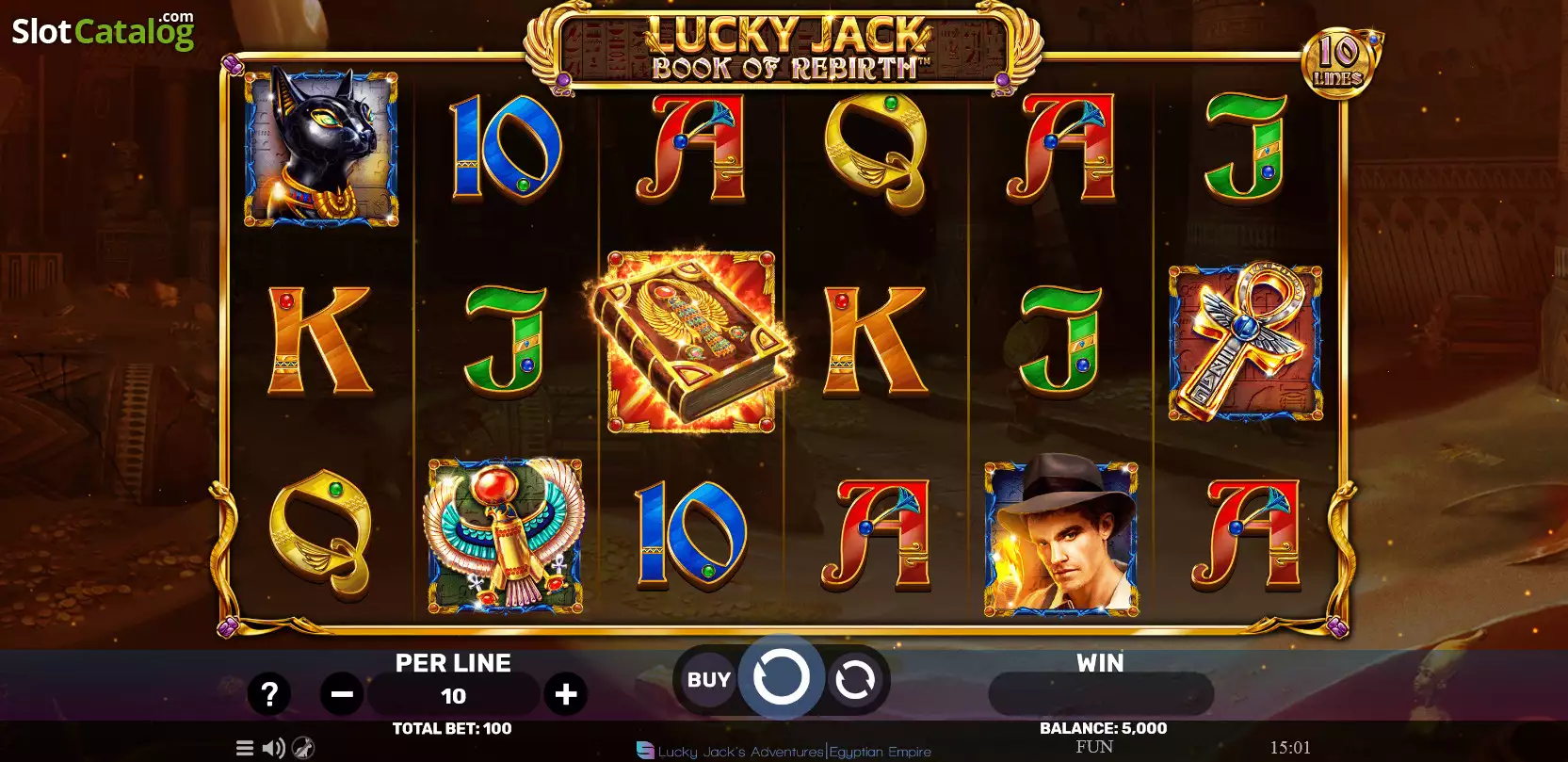
Task: Click the golden ankh symbol
Action: point(1245,342)
